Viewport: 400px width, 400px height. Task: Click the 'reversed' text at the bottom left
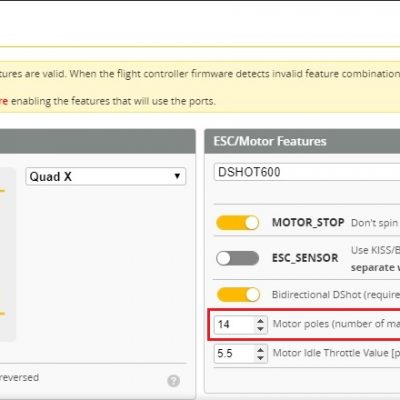19,378
